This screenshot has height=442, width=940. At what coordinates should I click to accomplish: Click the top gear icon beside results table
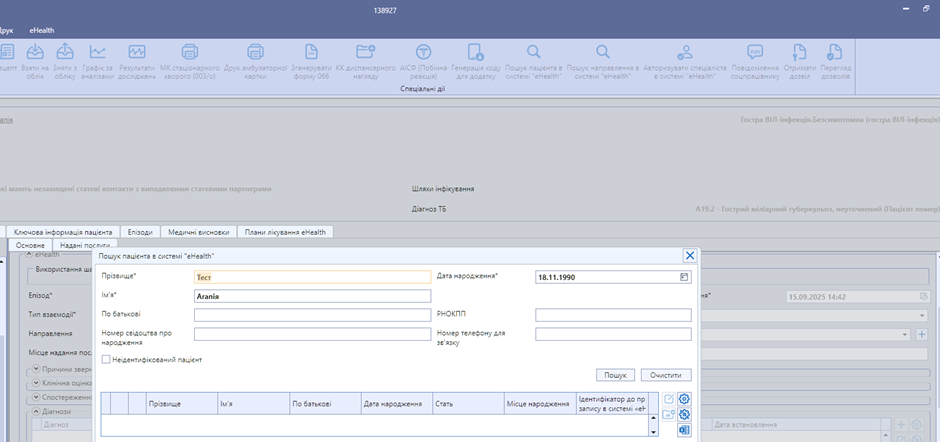click(x=684, y=399)
